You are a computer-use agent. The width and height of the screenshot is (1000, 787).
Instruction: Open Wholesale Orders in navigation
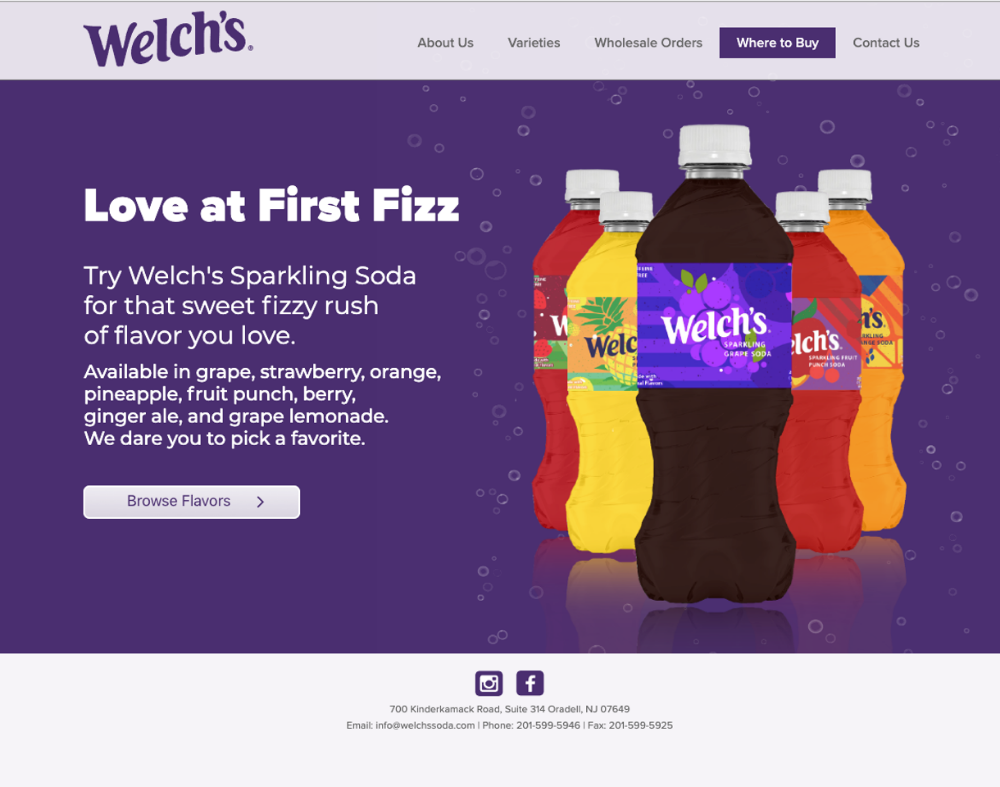coord(648,43)
